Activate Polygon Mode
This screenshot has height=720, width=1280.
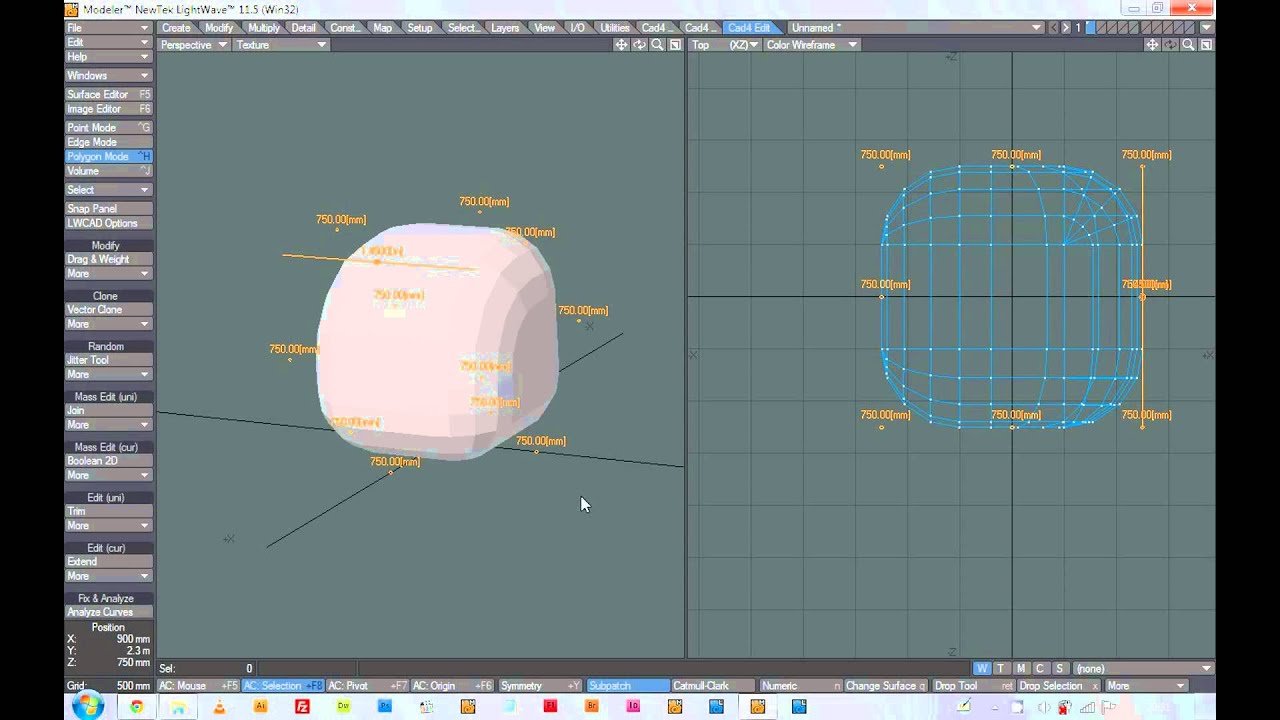coord(108,157)
